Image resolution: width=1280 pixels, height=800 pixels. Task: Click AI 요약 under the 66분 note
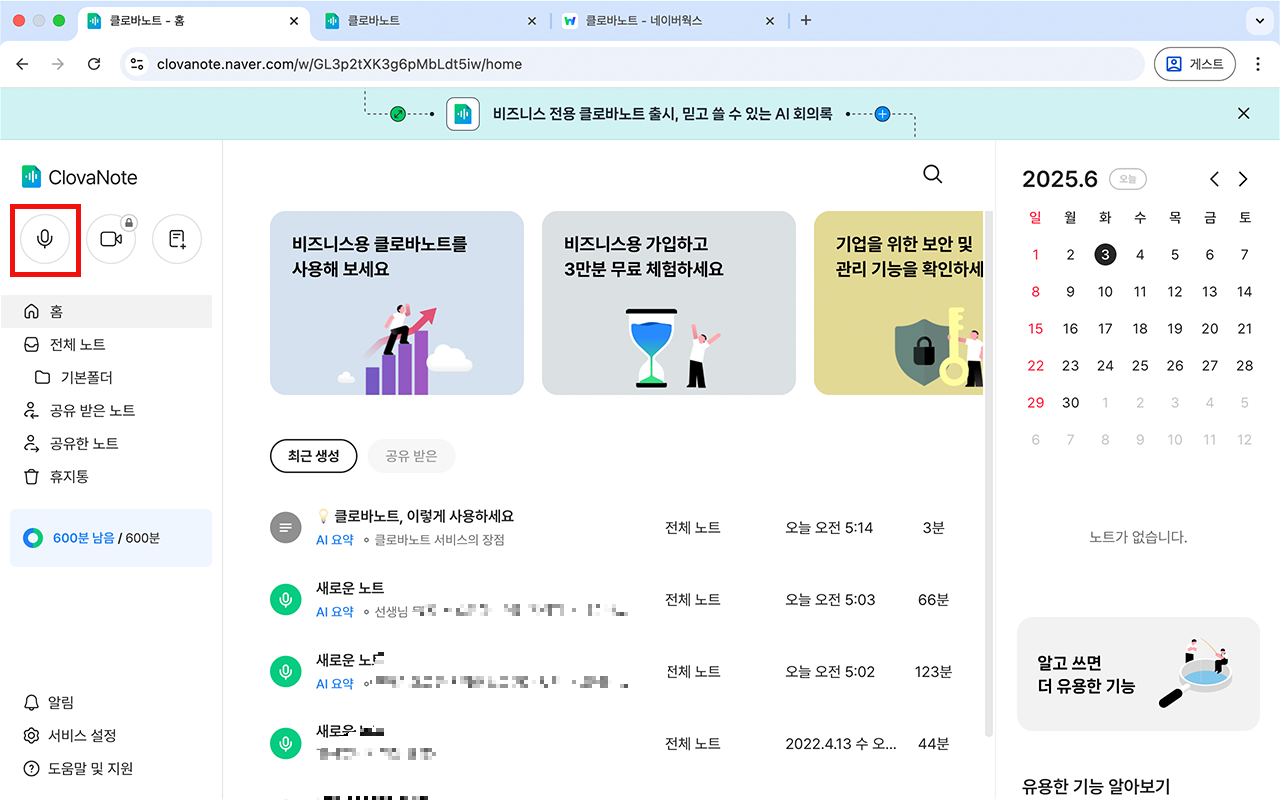tap(335, 612)
